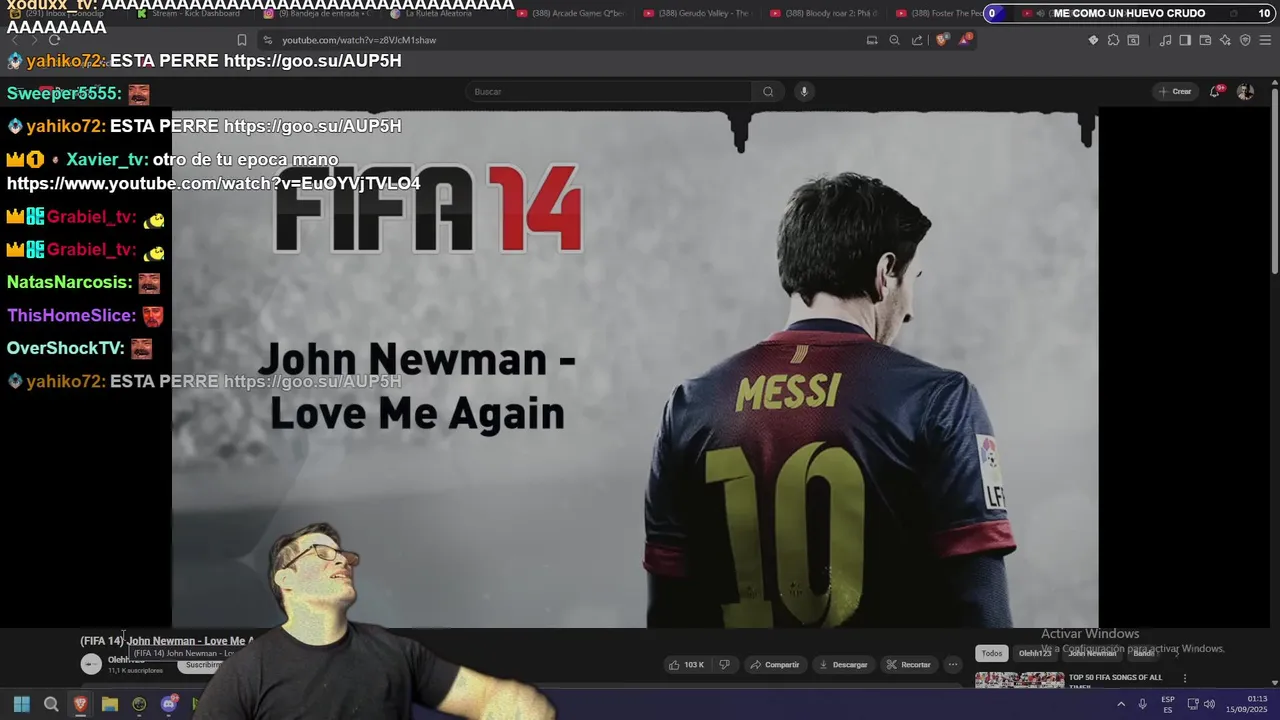Open the Brave Rewards triangle icon
The image size is (1280, 720).
pos(965,40)
